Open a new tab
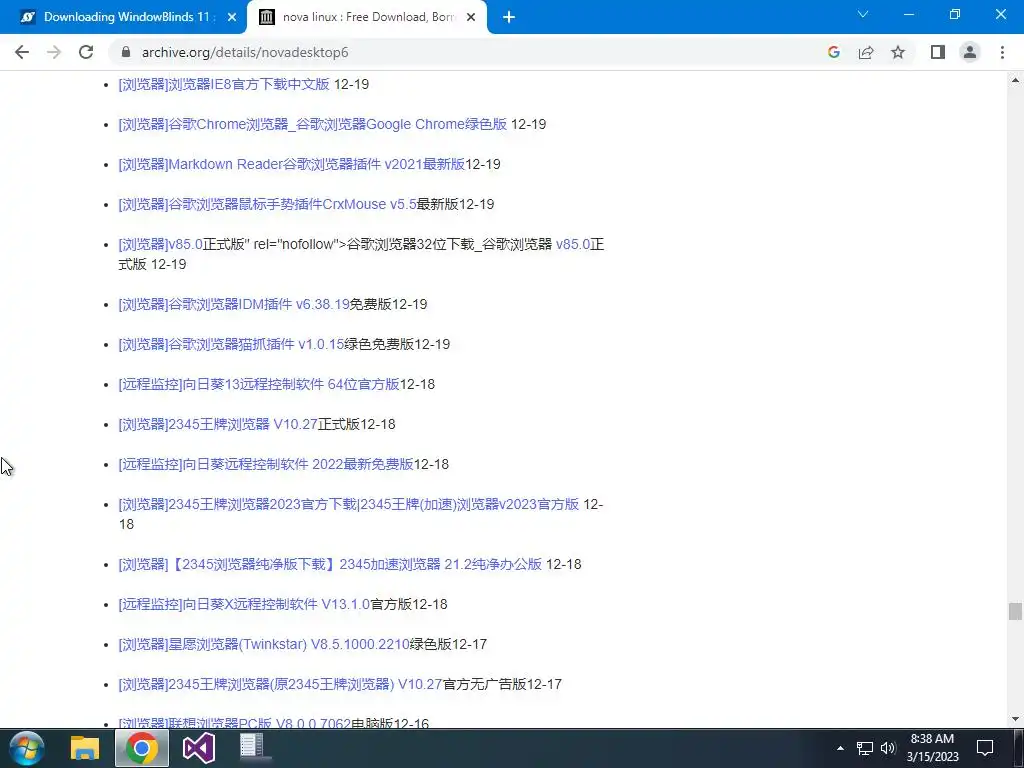Screen dimensions: 1024x768 (509, 18)
